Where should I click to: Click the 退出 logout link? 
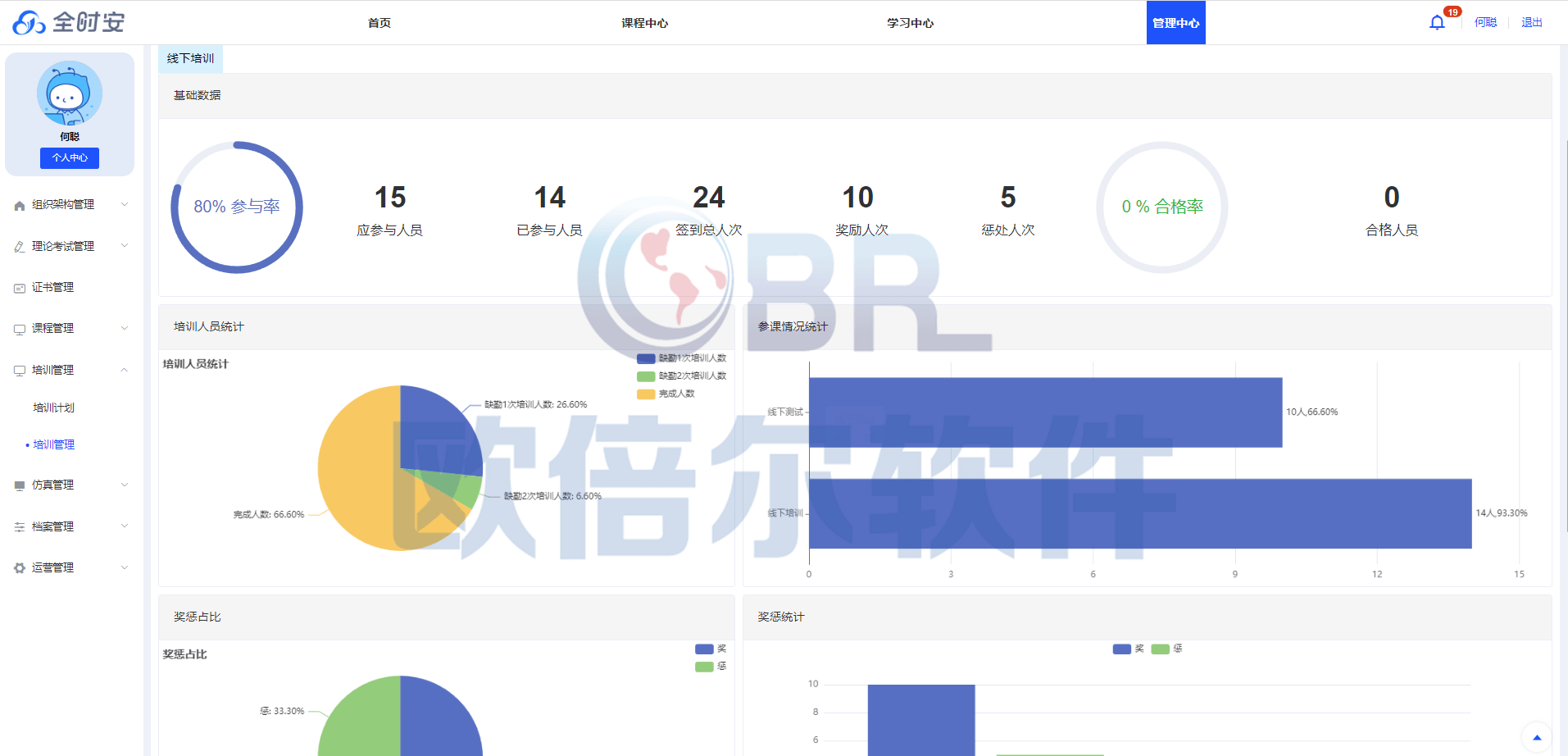[1532, 23]
